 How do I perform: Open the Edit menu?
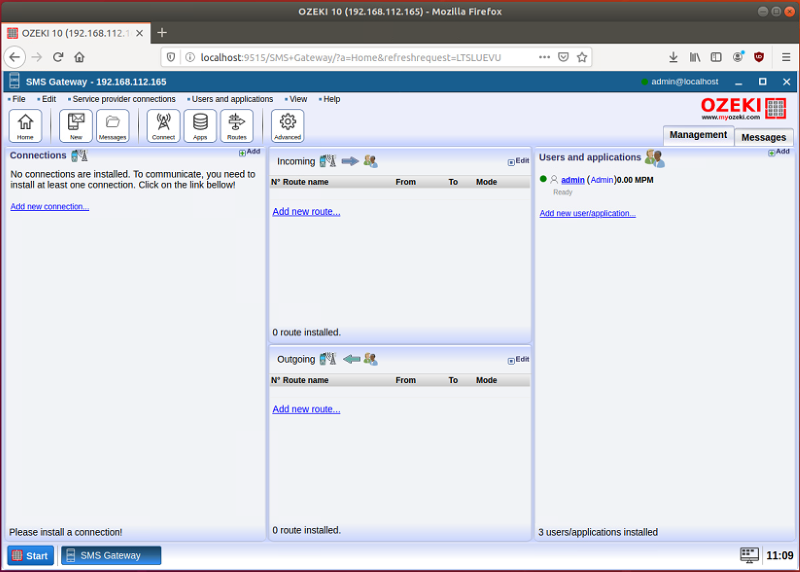coord(49,99)
